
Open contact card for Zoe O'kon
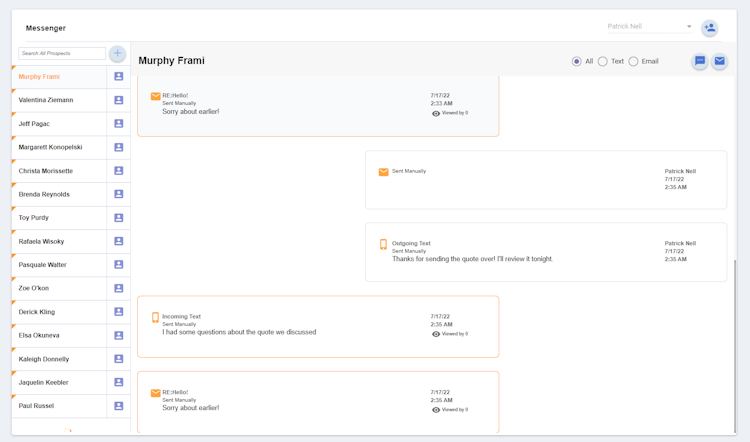click(118, 288)
